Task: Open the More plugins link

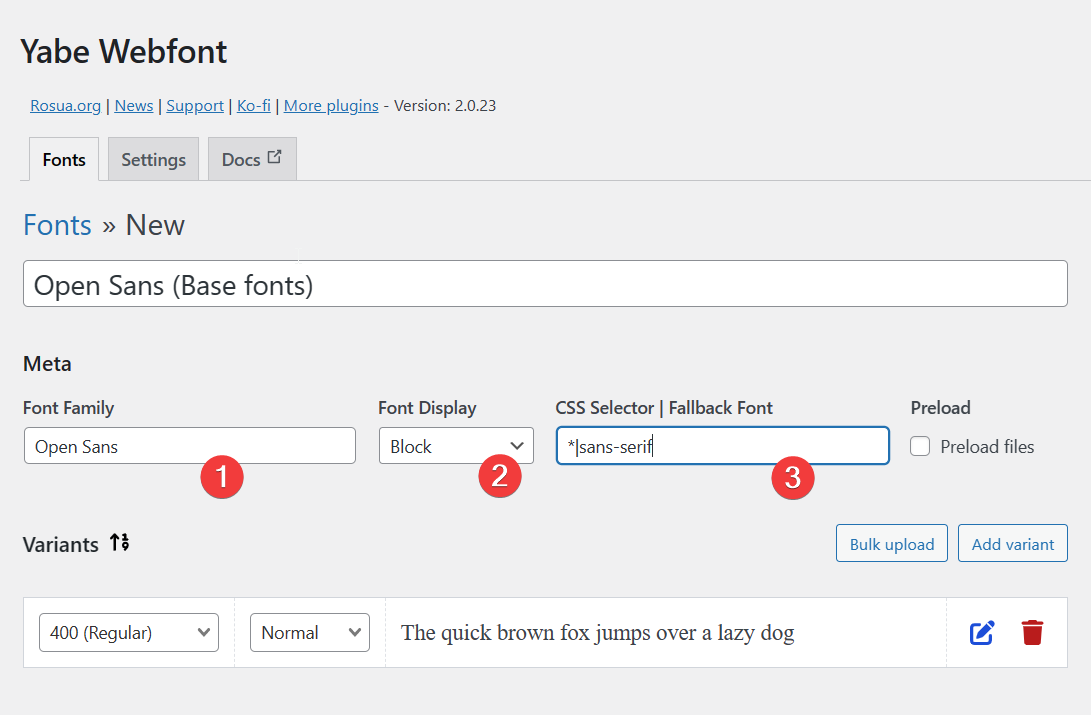Action: tap(331, 106)
